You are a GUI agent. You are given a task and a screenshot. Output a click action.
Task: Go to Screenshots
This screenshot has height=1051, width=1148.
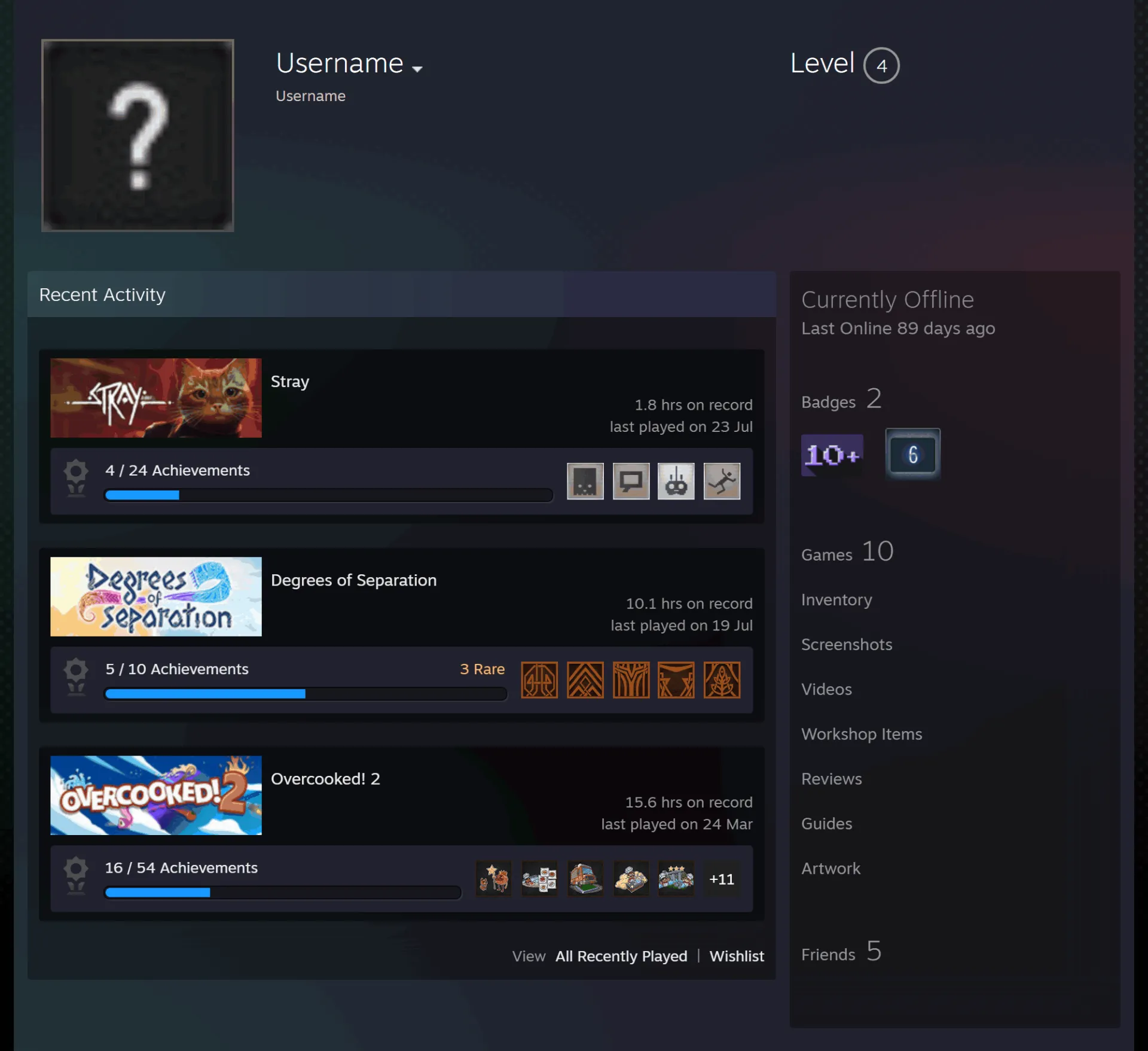click(847, 644)
